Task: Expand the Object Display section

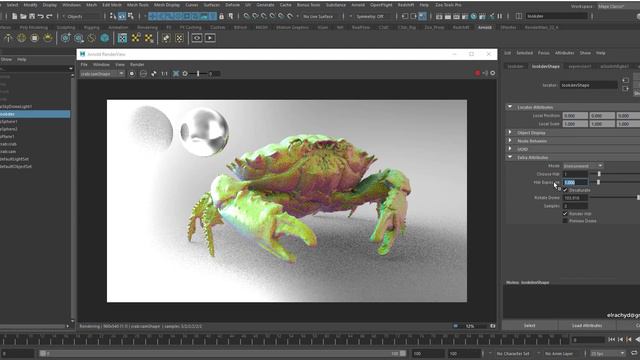Action: click(x=510, y=132)
